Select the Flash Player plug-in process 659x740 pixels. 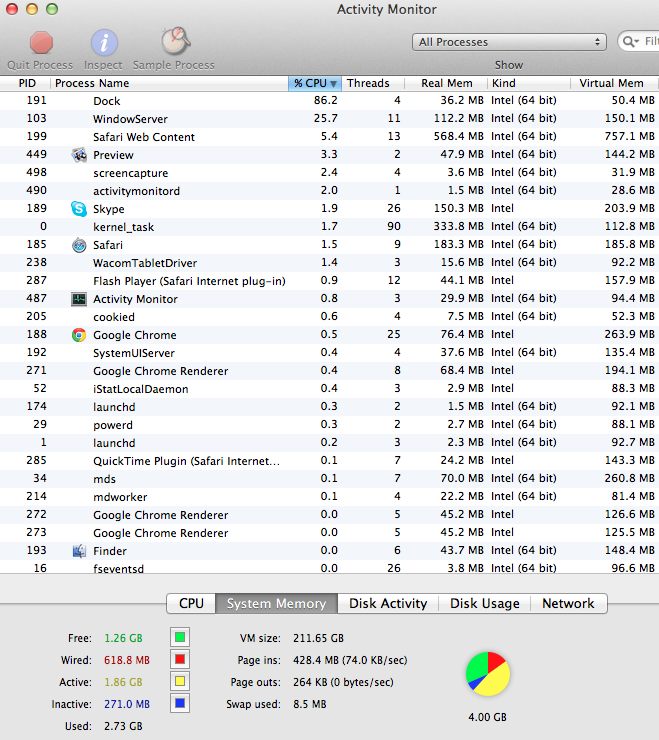point(330,280)
